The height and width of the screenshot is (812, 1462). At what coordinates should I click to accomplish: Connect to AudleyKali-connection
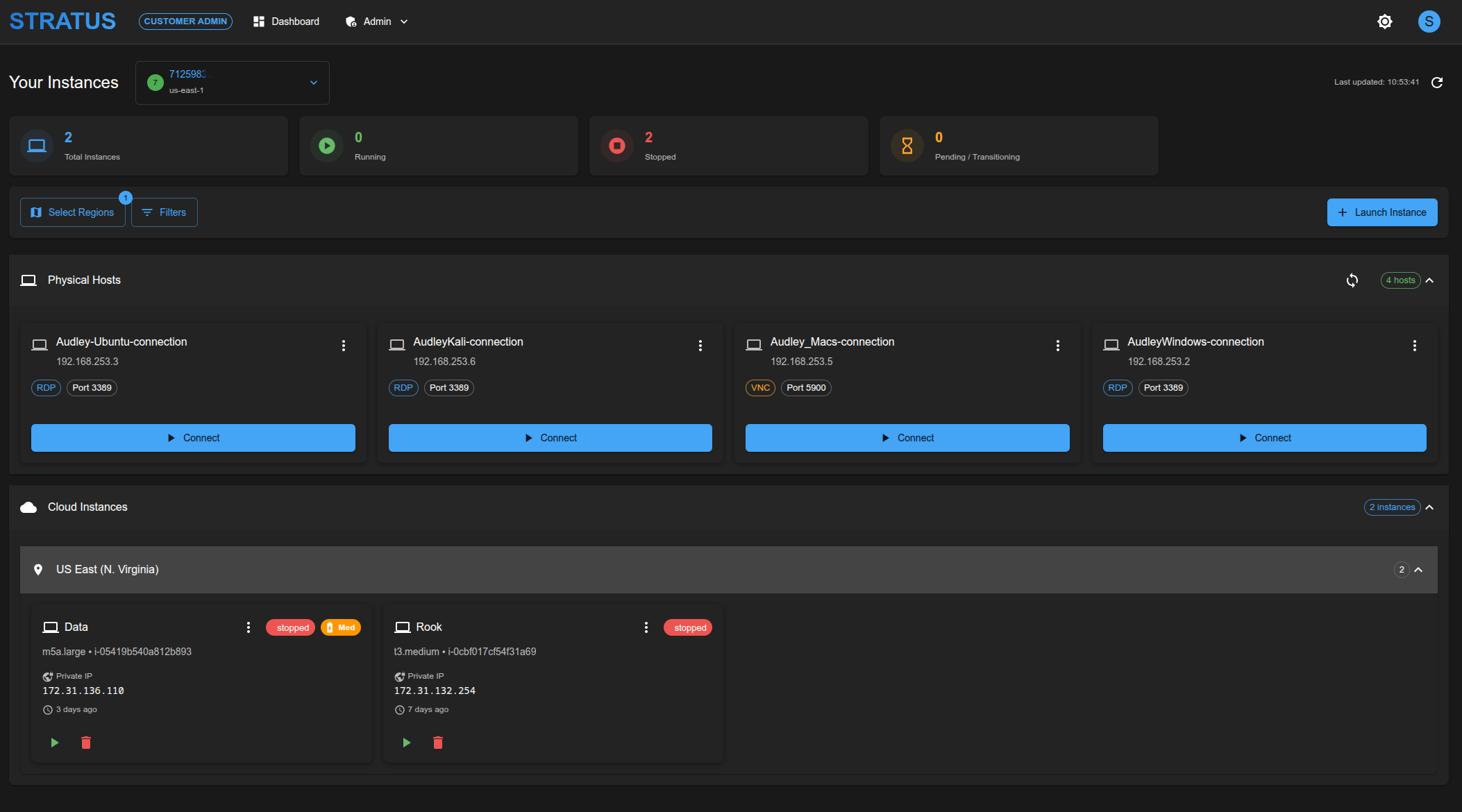pyautogui.click(x=549, y=438)
